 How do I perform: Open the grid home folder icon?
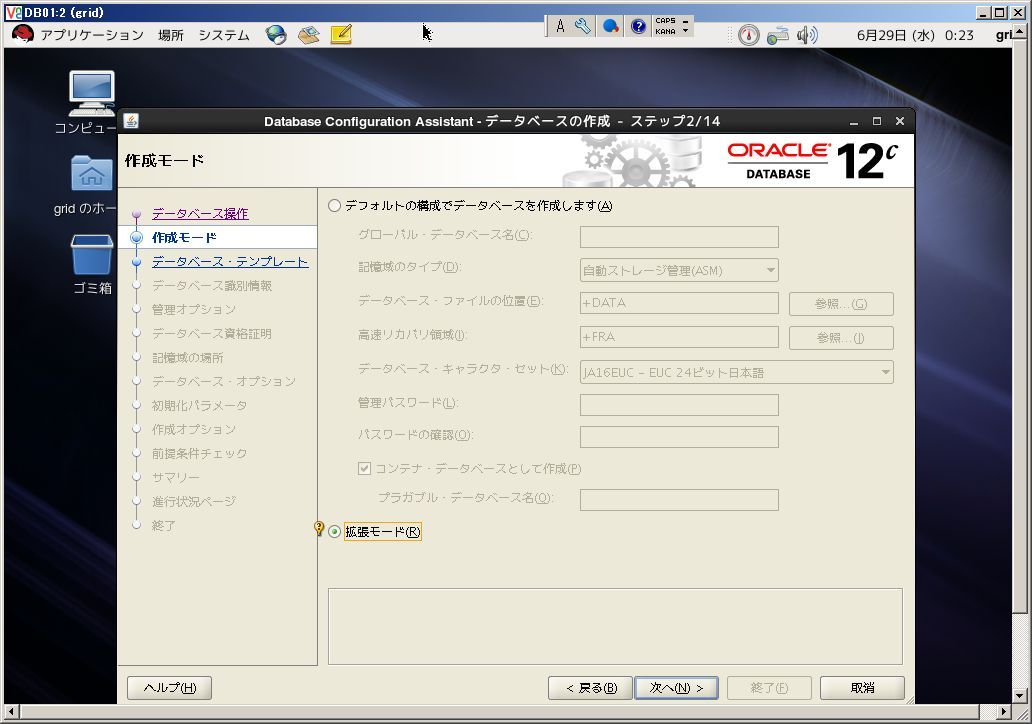point(91,173)
